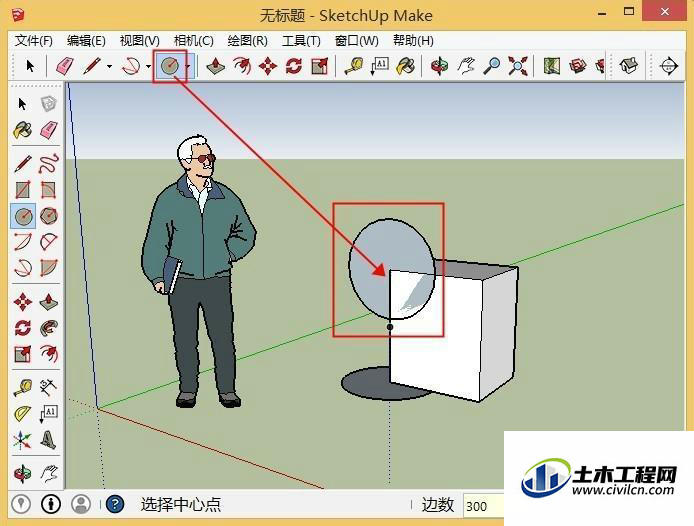Select the Freehand squiggle tool
The width and height of the screenshot is (694, 526).
(49, 163)
